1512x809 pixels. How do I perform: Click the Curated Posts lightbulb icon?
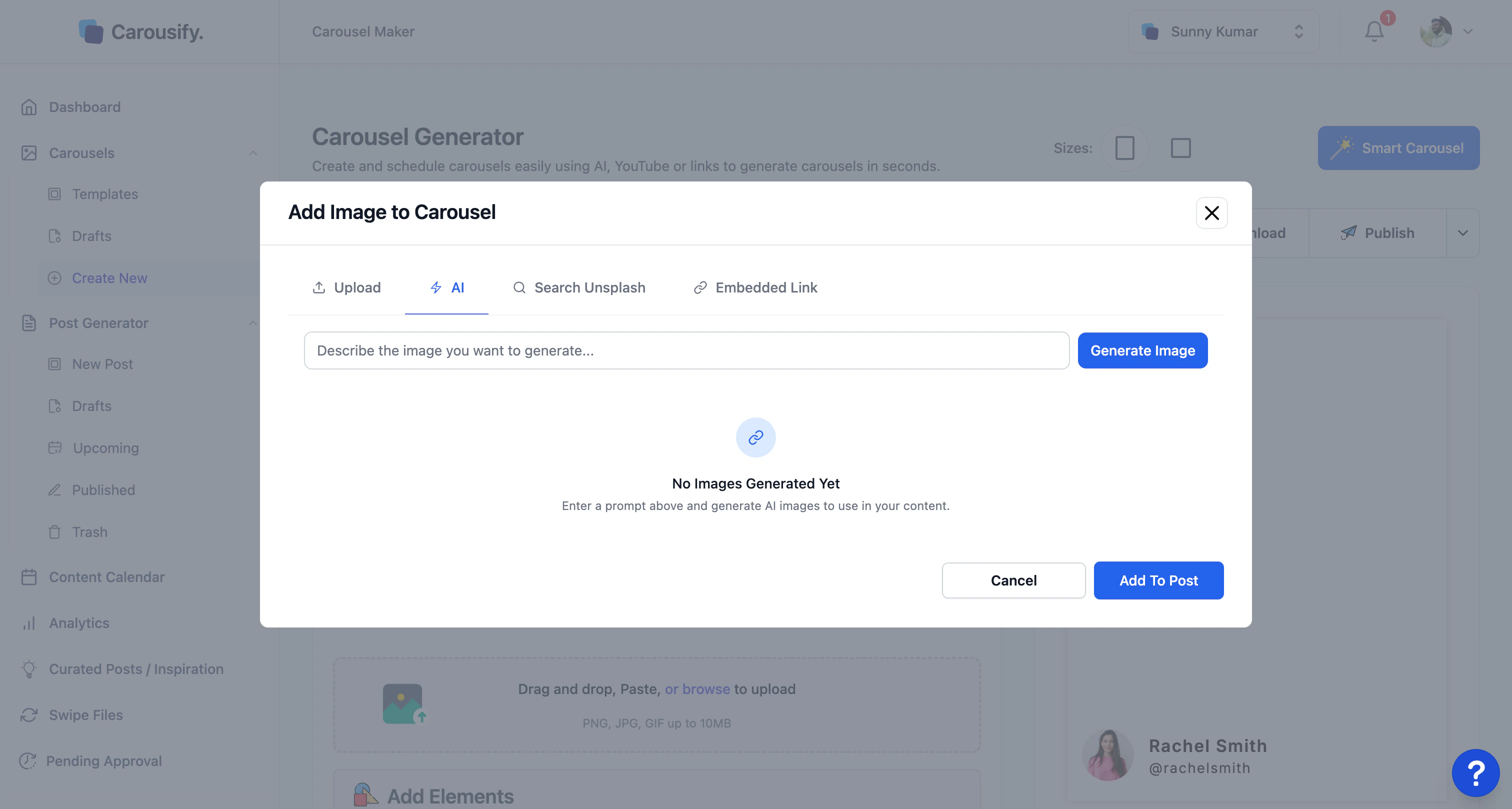(x=29, y=669)
